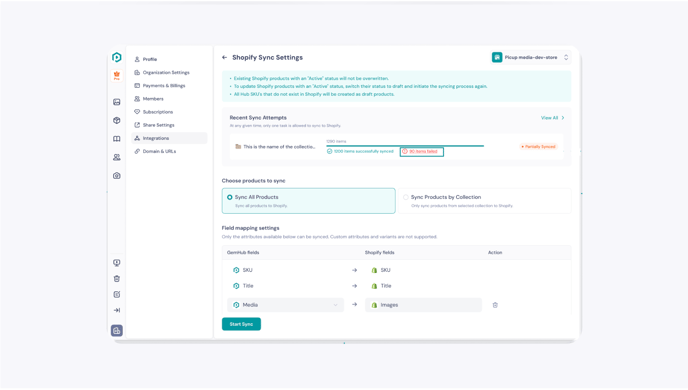Open the Pro crown badge
688x390 pixels.
click(x=117, y=75)
